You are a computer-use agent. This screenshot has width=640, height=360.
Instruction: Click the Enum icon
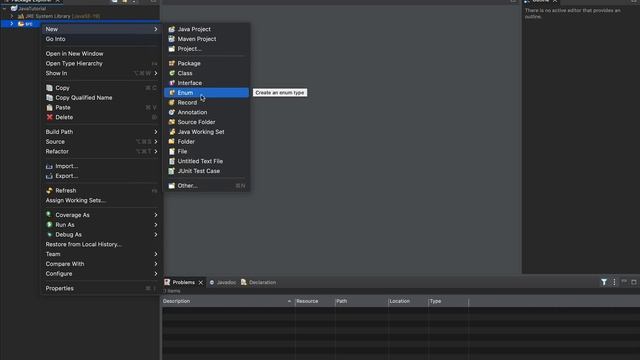pos(172,93)
